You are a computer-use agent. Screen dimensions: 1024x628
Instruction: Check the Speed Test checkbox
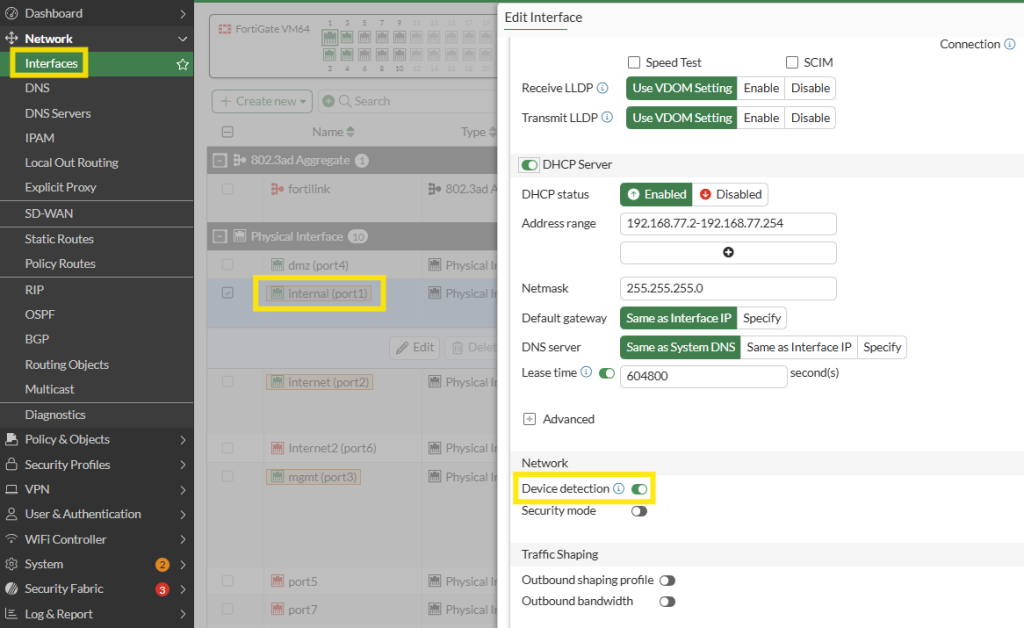point(634,62)
